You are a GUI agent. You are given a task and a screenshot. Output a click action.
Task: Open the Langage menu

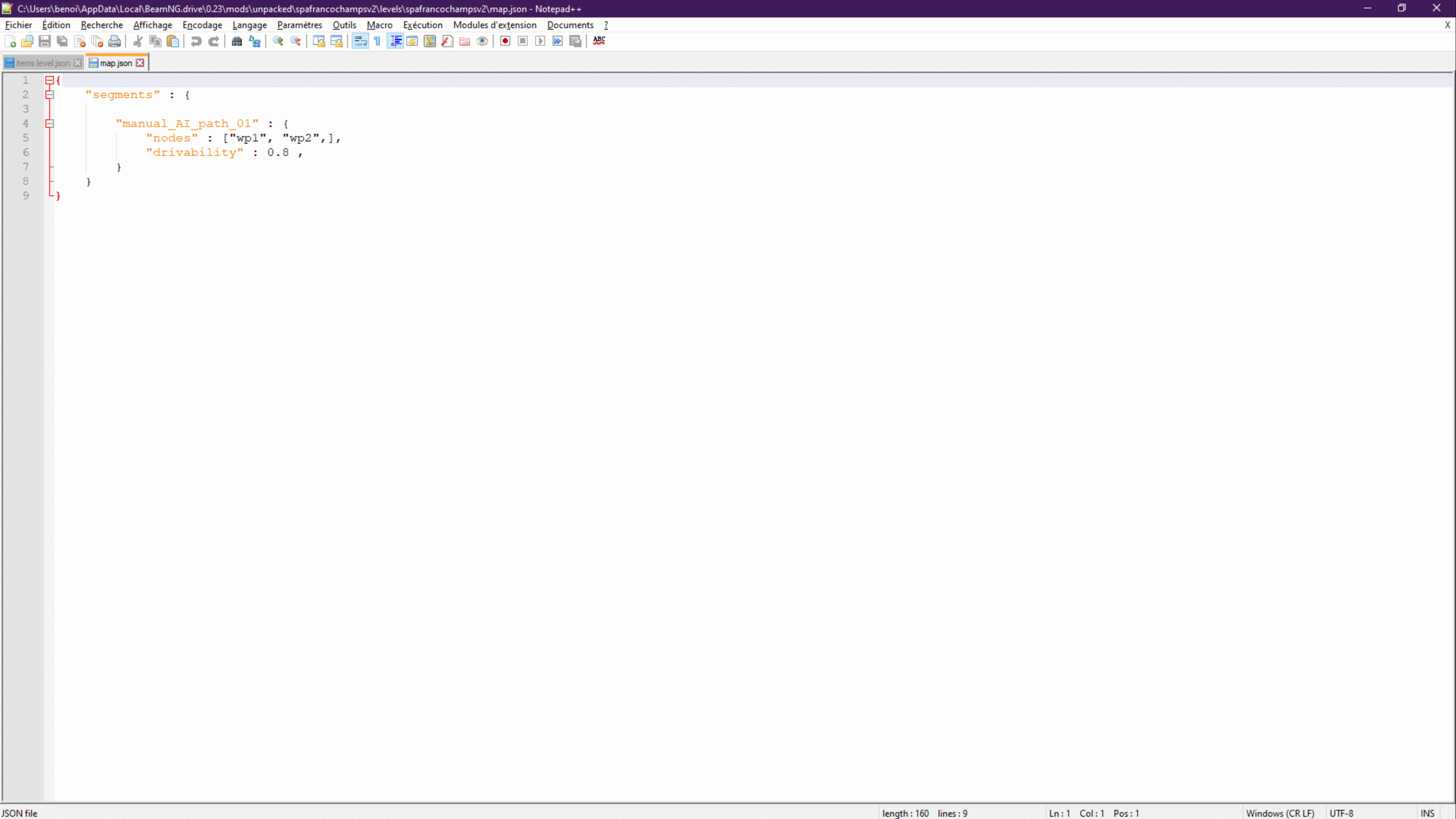(249, 25)
